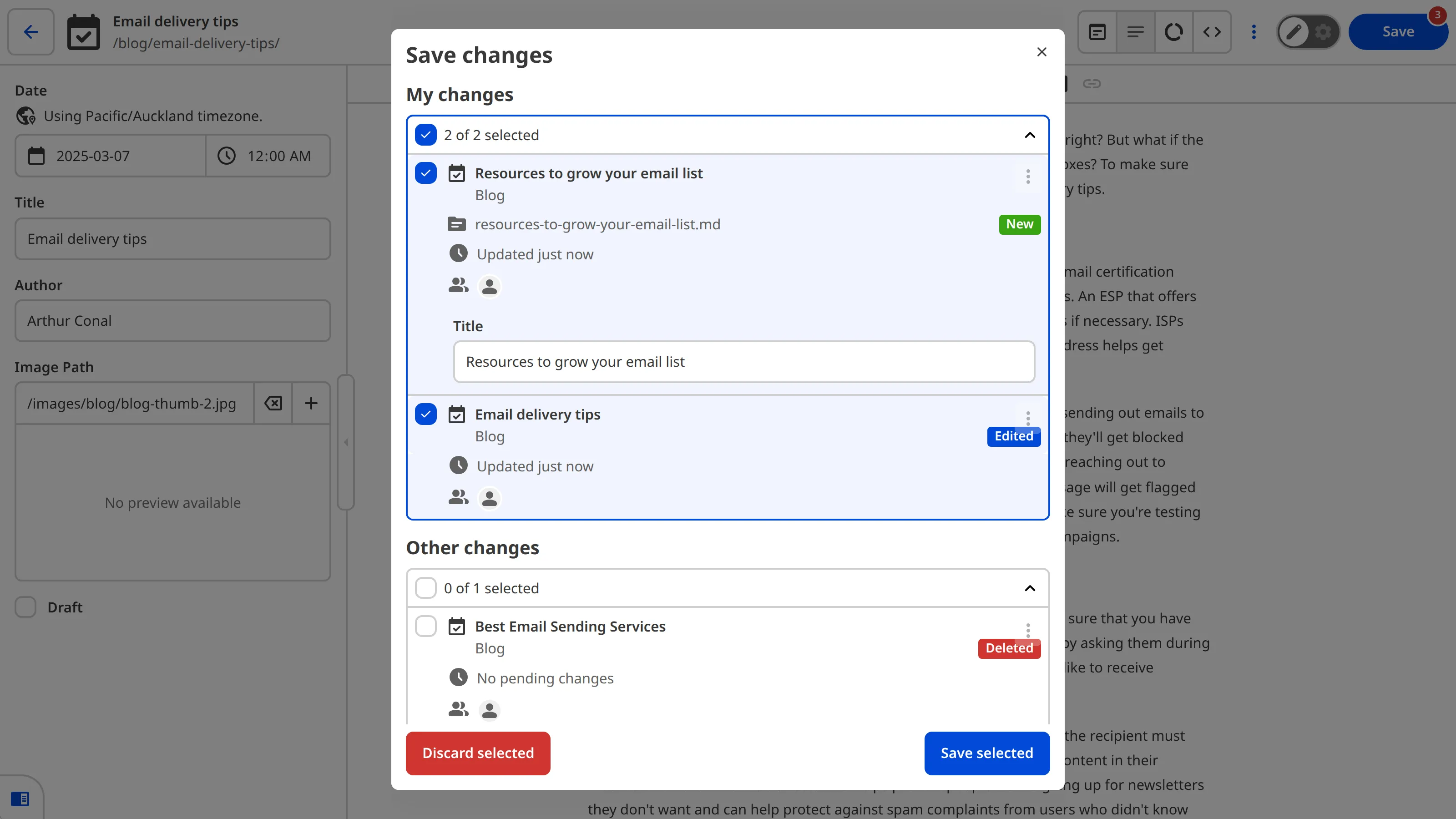The image size is (1456, 819).
Task: Click user avatar under Resources entry
Action: tap(490, 287)
